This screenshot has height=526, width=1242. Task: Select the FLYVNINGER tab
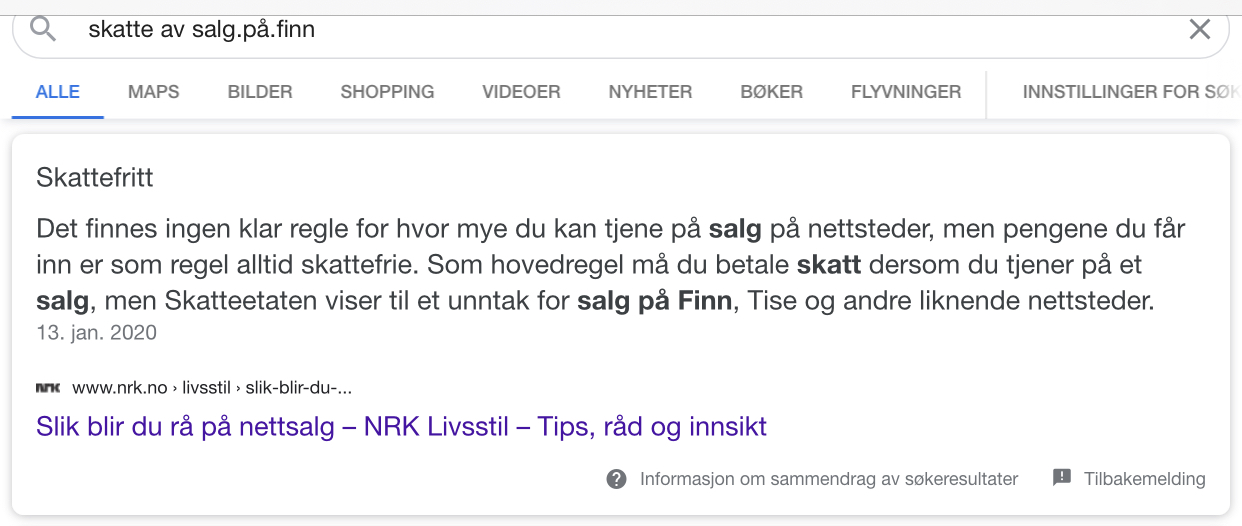click(x=906, y=92)
